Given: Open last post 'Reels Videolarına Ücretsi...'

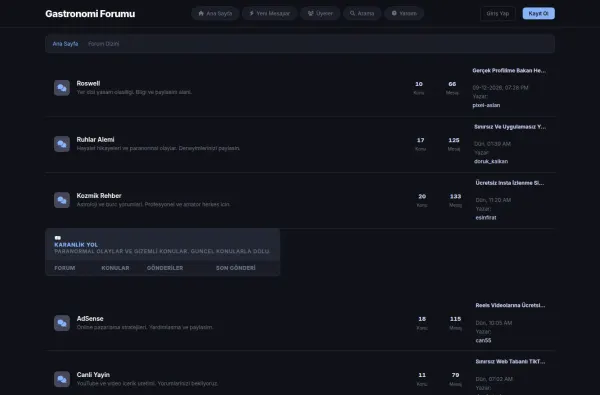Looking at the screenshot, I should [x=510, y=305].
